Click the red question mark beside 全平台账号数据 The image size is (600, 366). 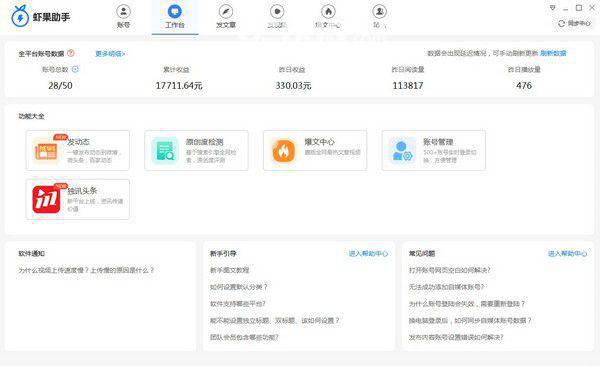(x=71, y=53)
